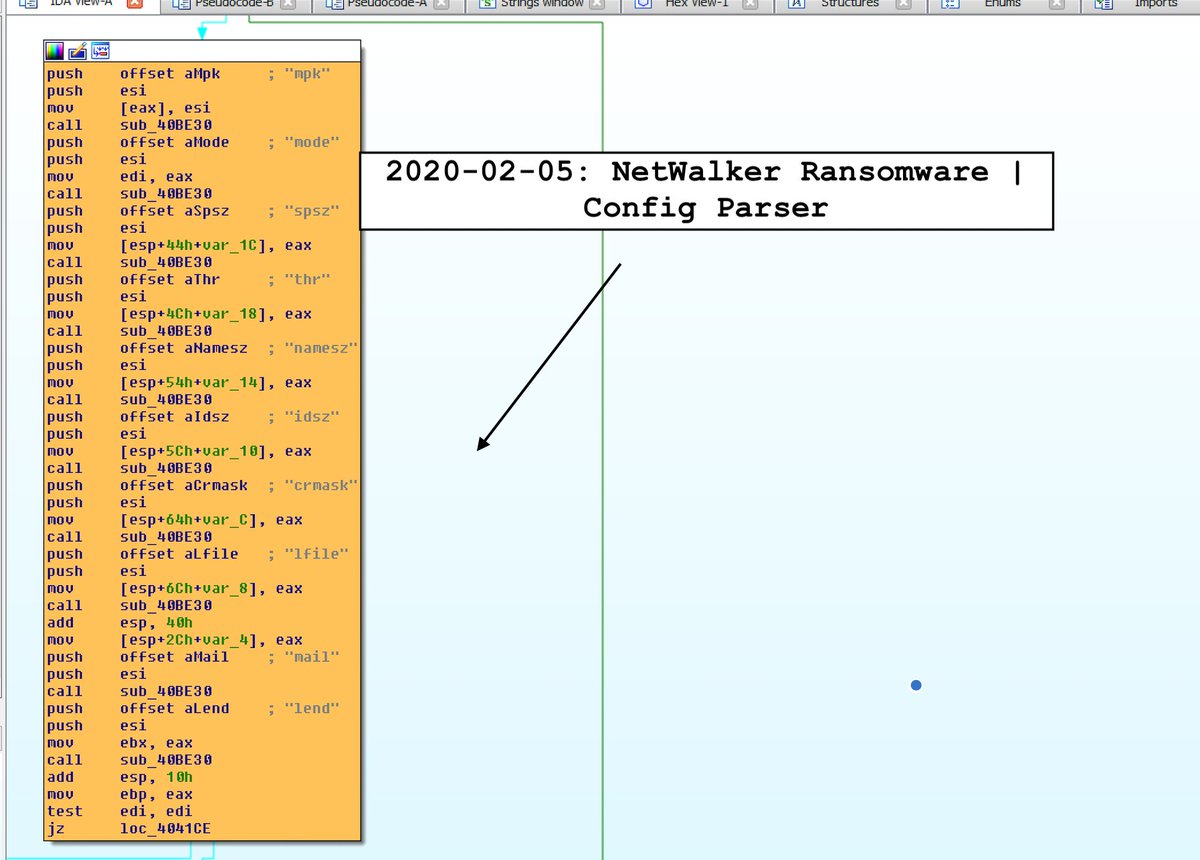Select the operand 'offset aCrmask'
The width and height of the screenshot is (1200, 860).
coord(183,486)
